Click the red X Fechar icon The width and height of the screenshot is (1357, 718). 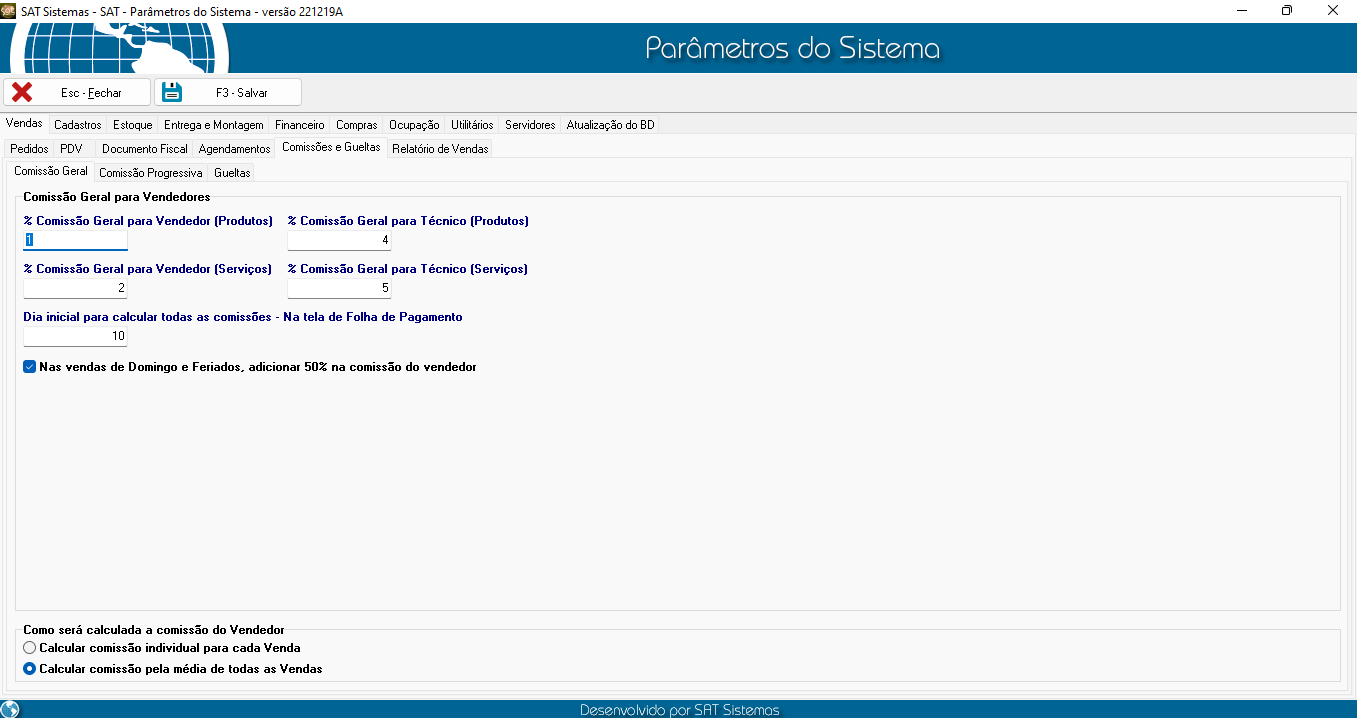pos(22,92)
